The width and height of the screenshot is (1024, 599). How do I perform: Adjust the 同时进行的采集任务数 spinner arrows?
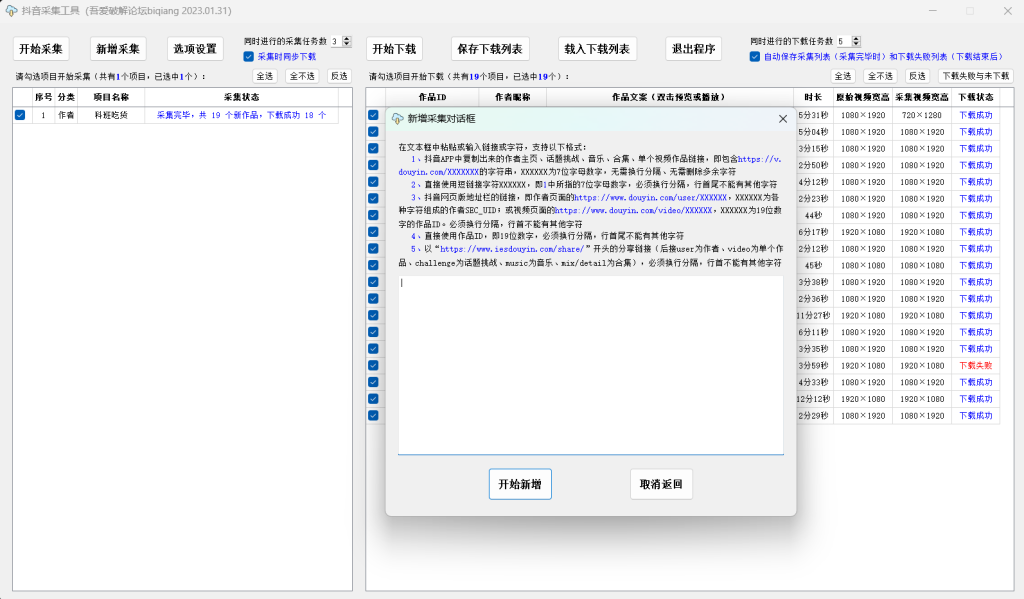click(x=347, y=41)
